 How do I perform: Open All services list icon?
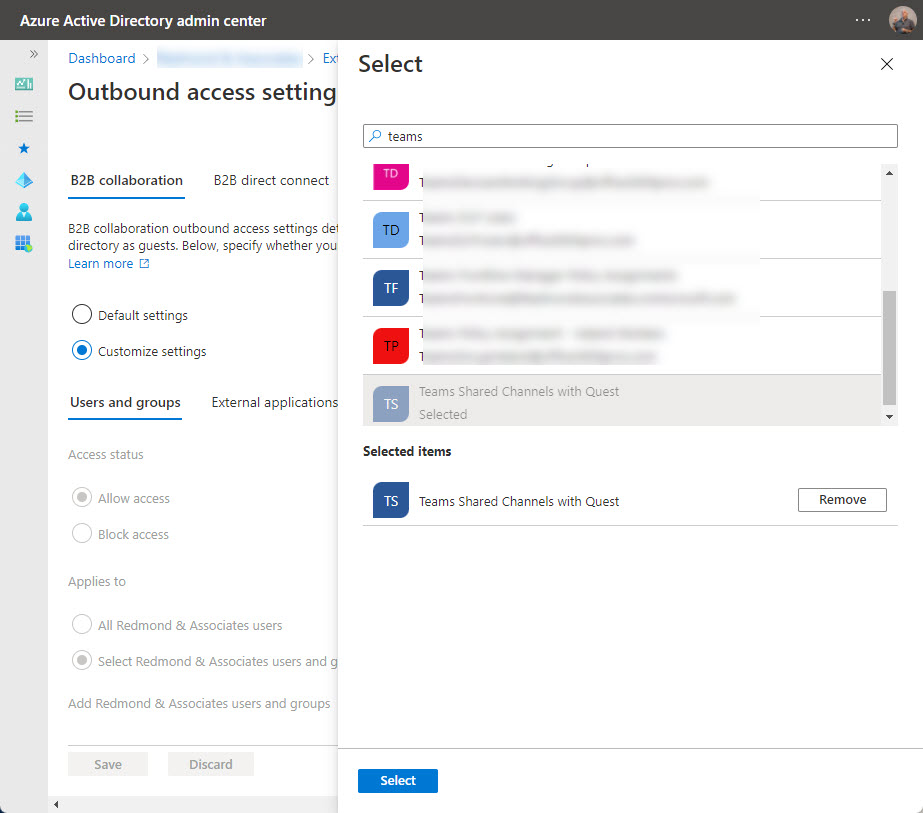(x=24, y=115)
